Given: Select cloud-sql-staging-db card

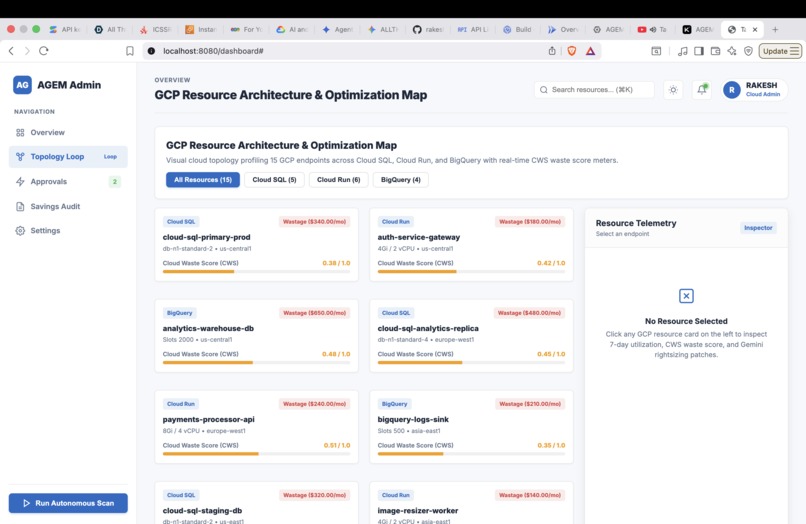Looking at the screenshot, I should 257,503.
